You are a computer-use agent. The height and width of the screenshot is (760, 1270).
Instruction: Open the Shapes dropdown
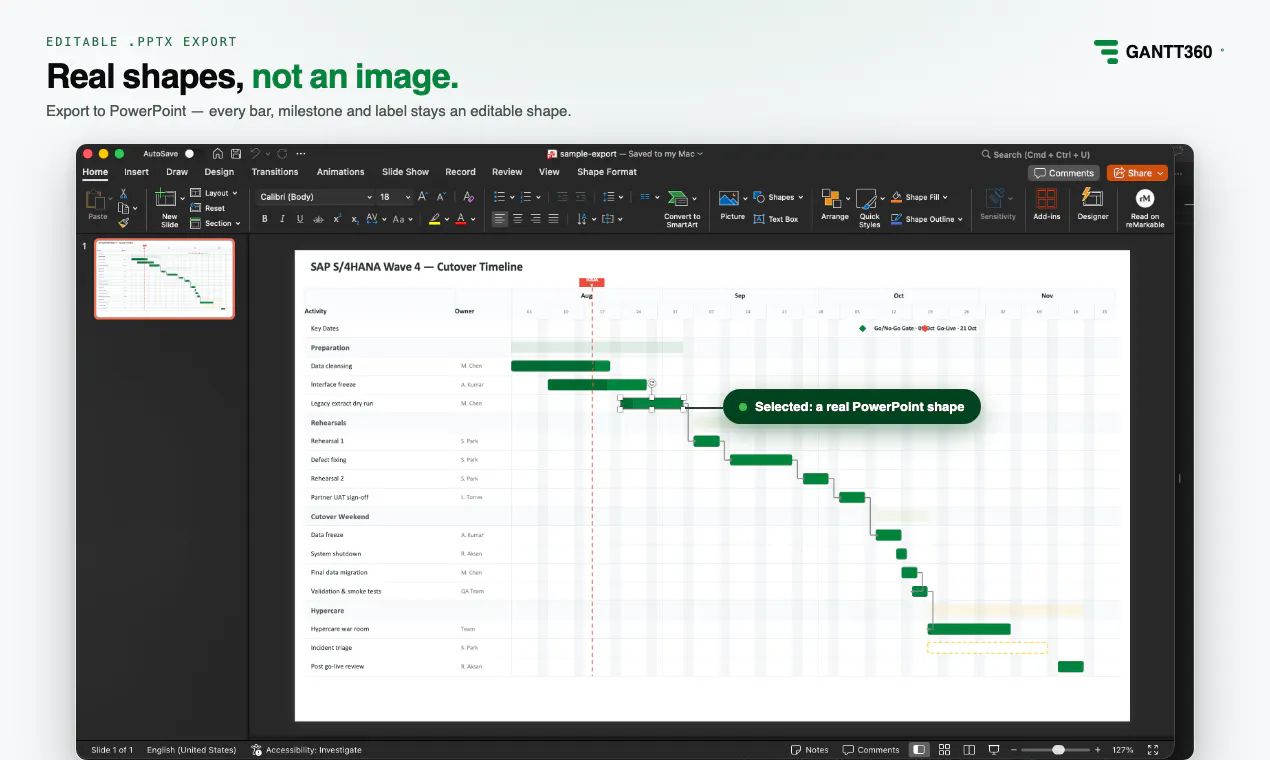pos(778,197)
